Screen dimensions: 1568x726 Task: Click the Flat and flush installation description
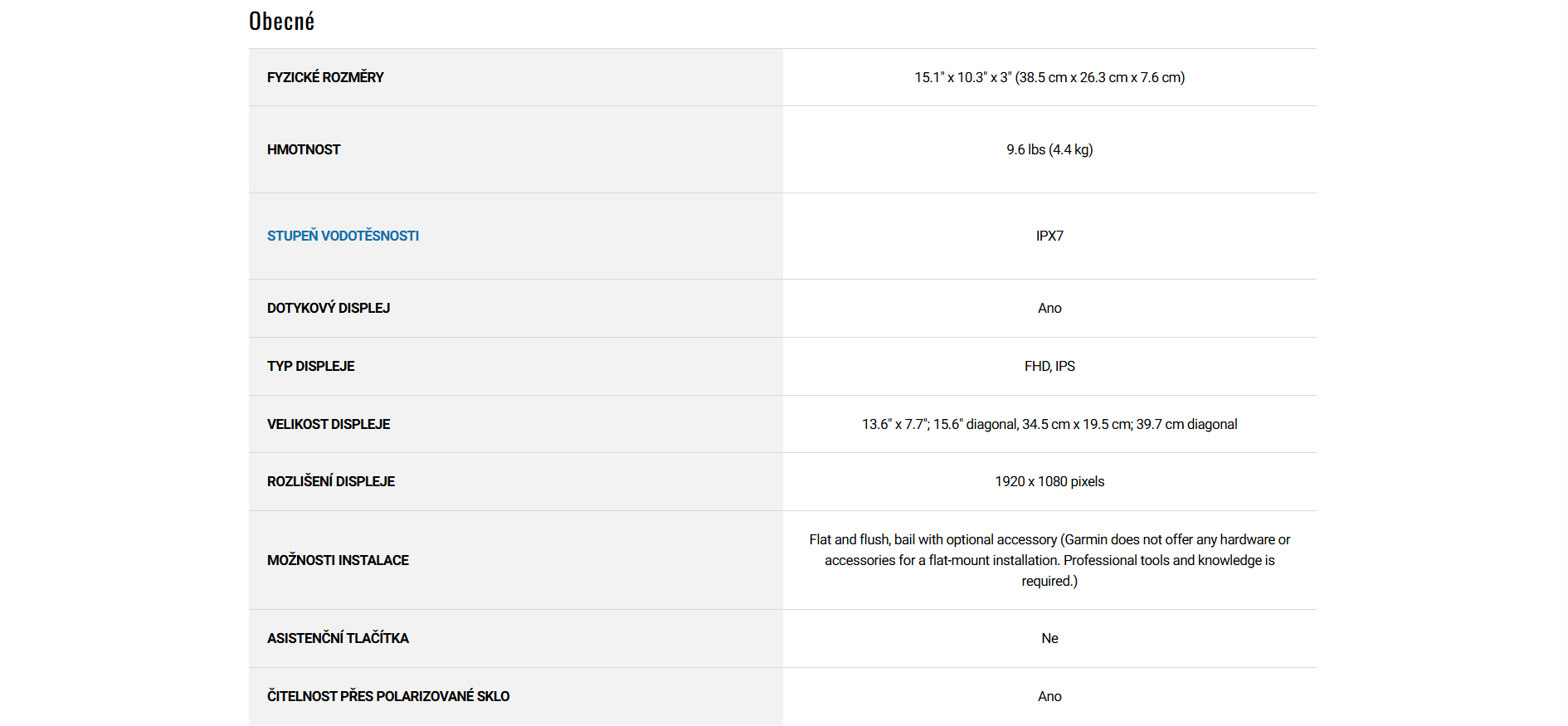[1049, 560]
